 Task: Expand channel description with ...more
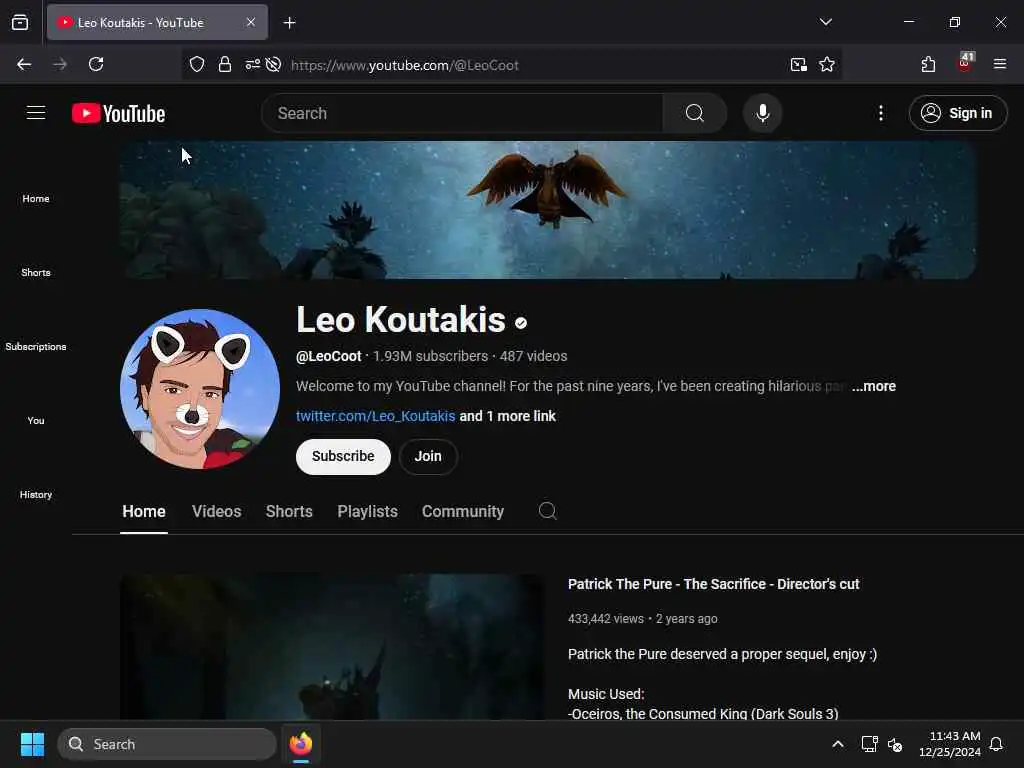click(x=874, y=386)
